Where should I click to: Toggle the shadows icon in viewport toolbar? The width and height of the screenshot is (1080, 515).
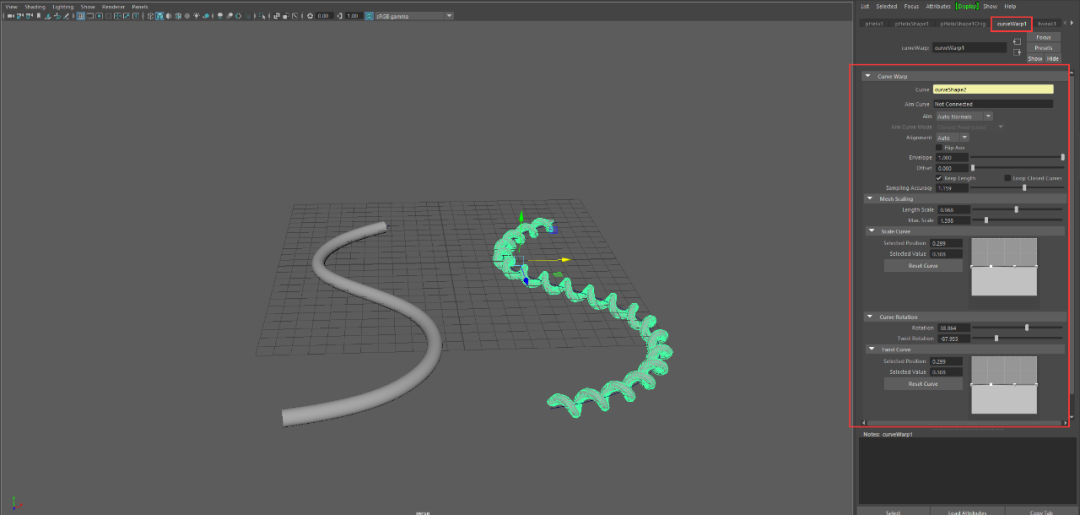[207, 15]
